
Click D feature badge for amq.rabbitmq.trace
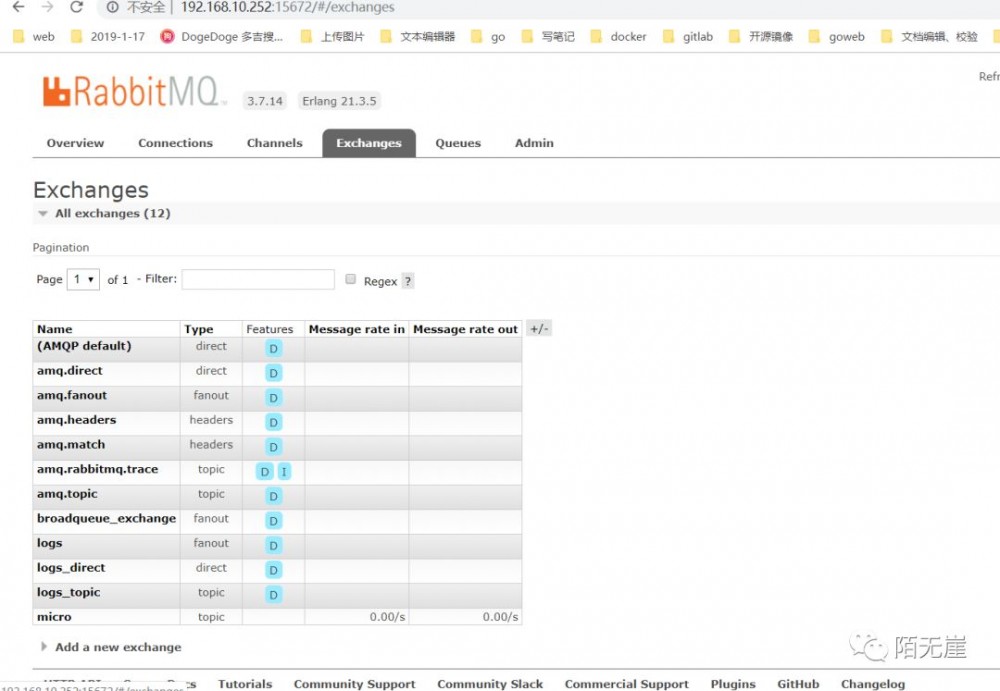tap(264, 472)
